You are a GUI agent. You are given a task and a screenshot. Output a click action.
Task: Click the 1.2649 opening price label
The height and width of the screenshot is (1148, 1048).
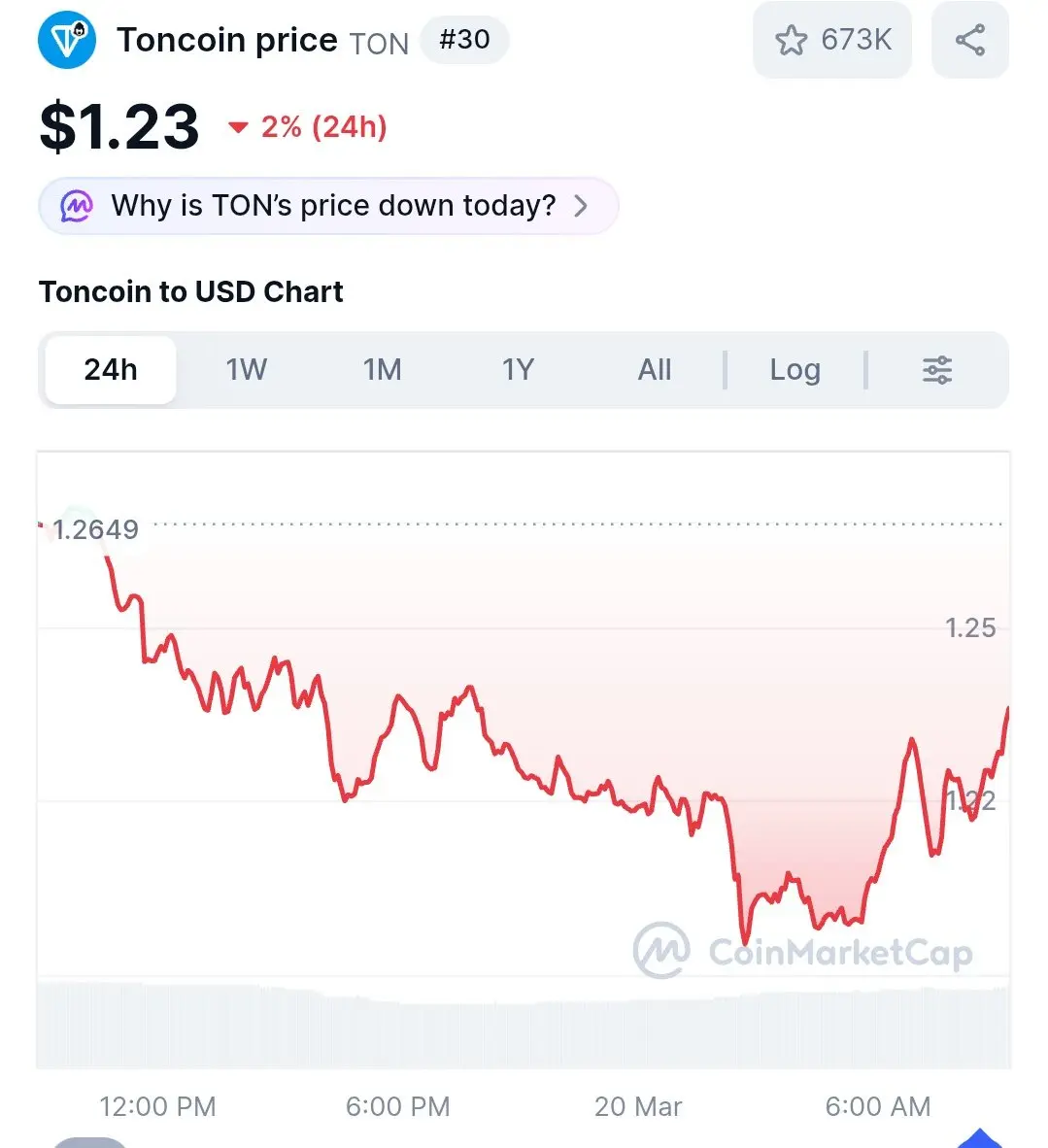(95, 529)
